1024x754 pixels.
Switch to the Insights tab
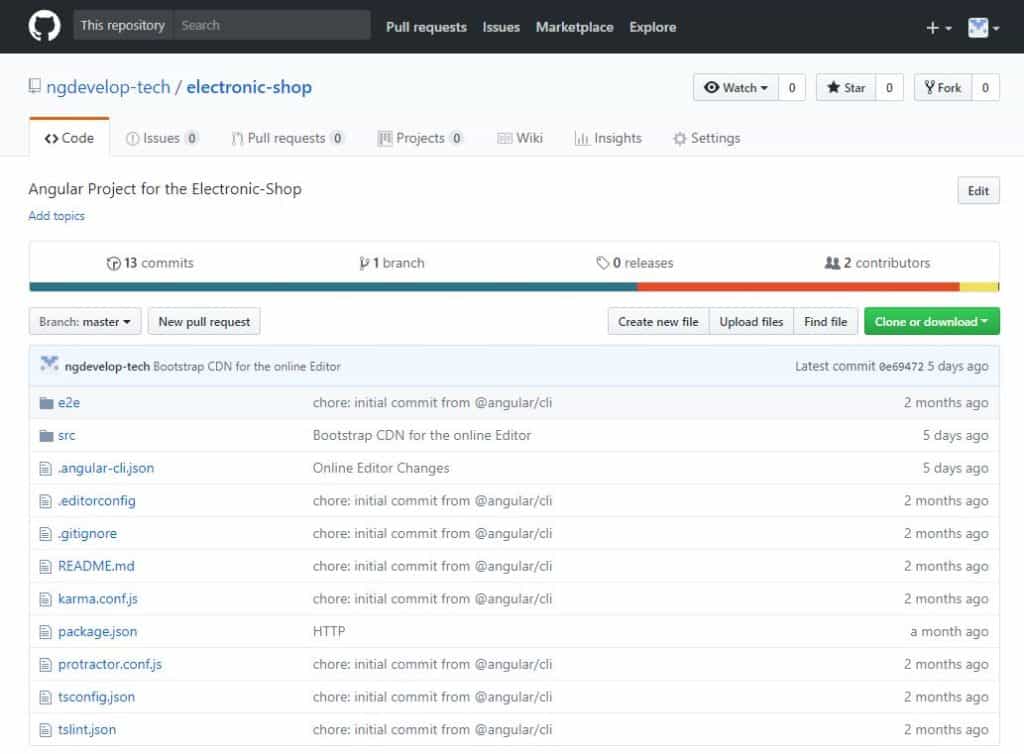pyautogui.click(x=608, y=138)
